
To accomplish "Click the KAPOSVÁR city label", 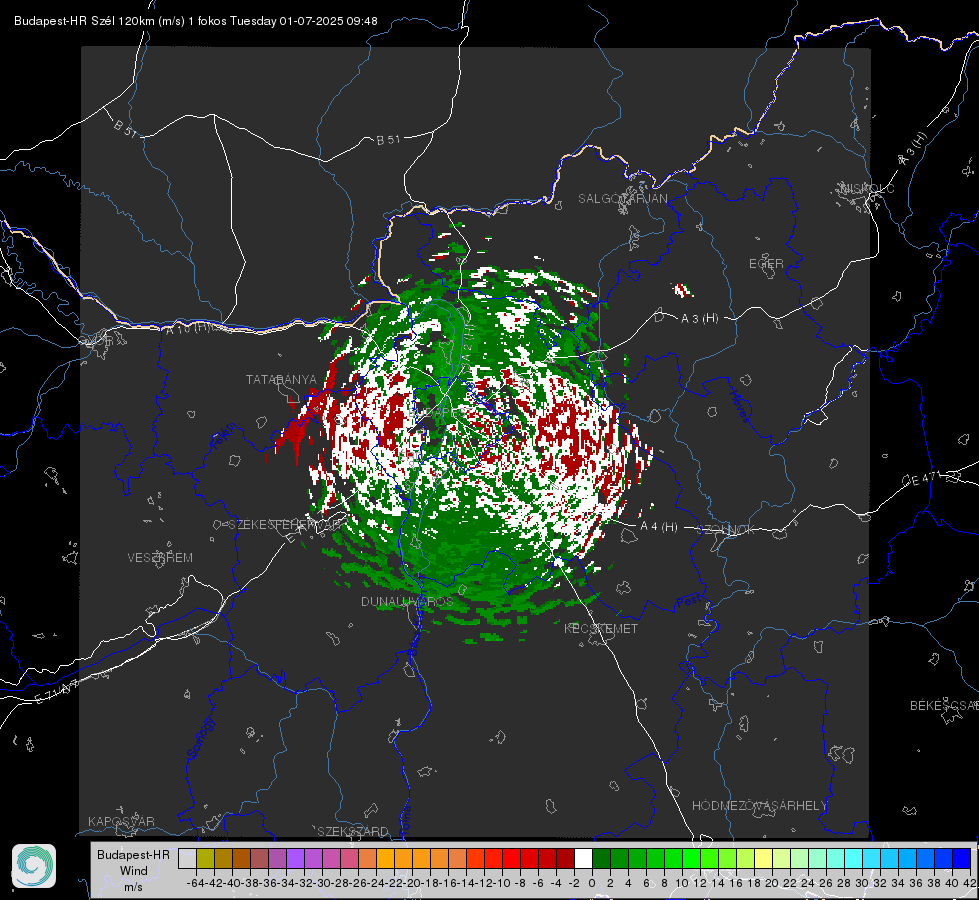I will tap(121, 821).
